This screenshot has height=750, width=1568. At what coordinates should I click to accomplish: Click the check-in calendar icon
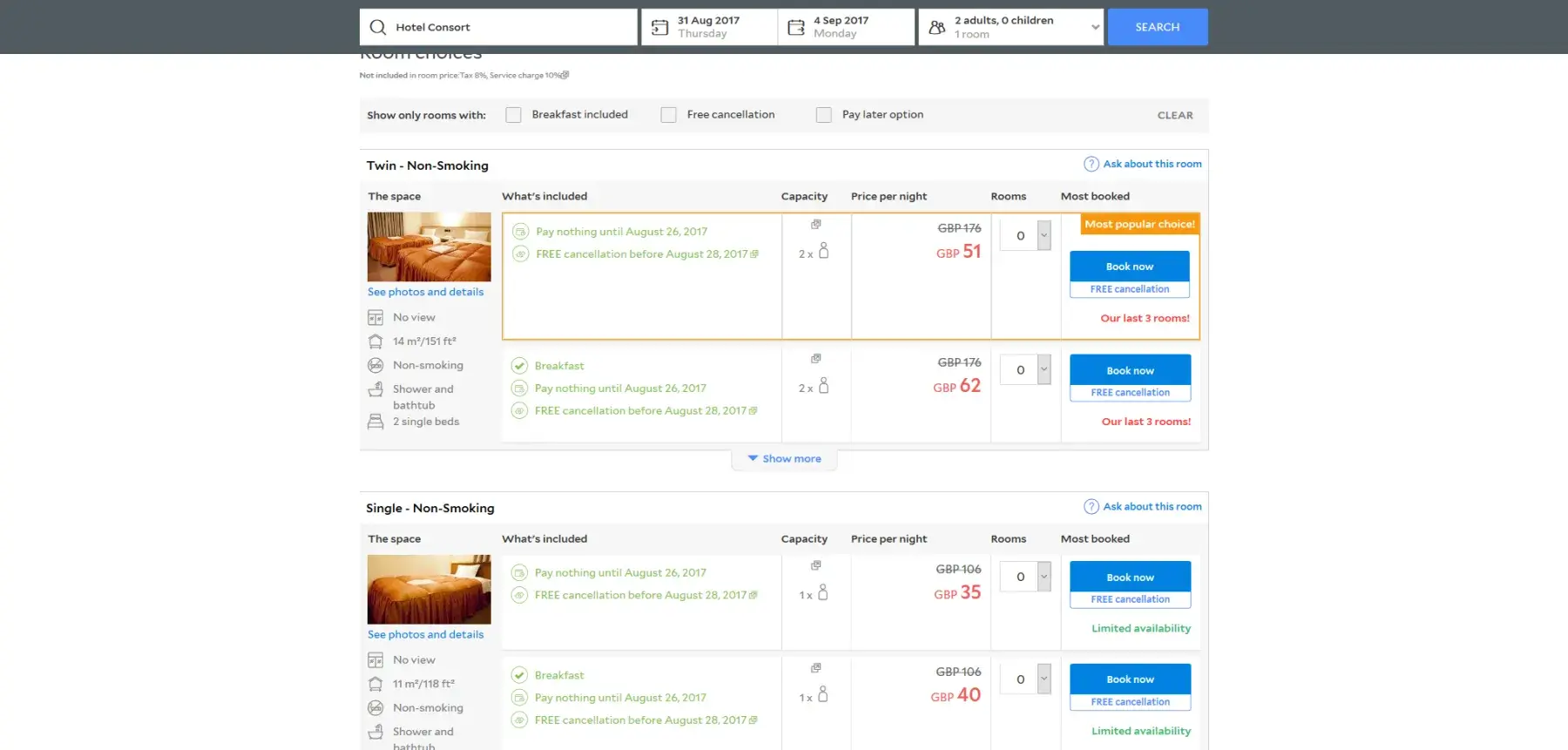660,28
